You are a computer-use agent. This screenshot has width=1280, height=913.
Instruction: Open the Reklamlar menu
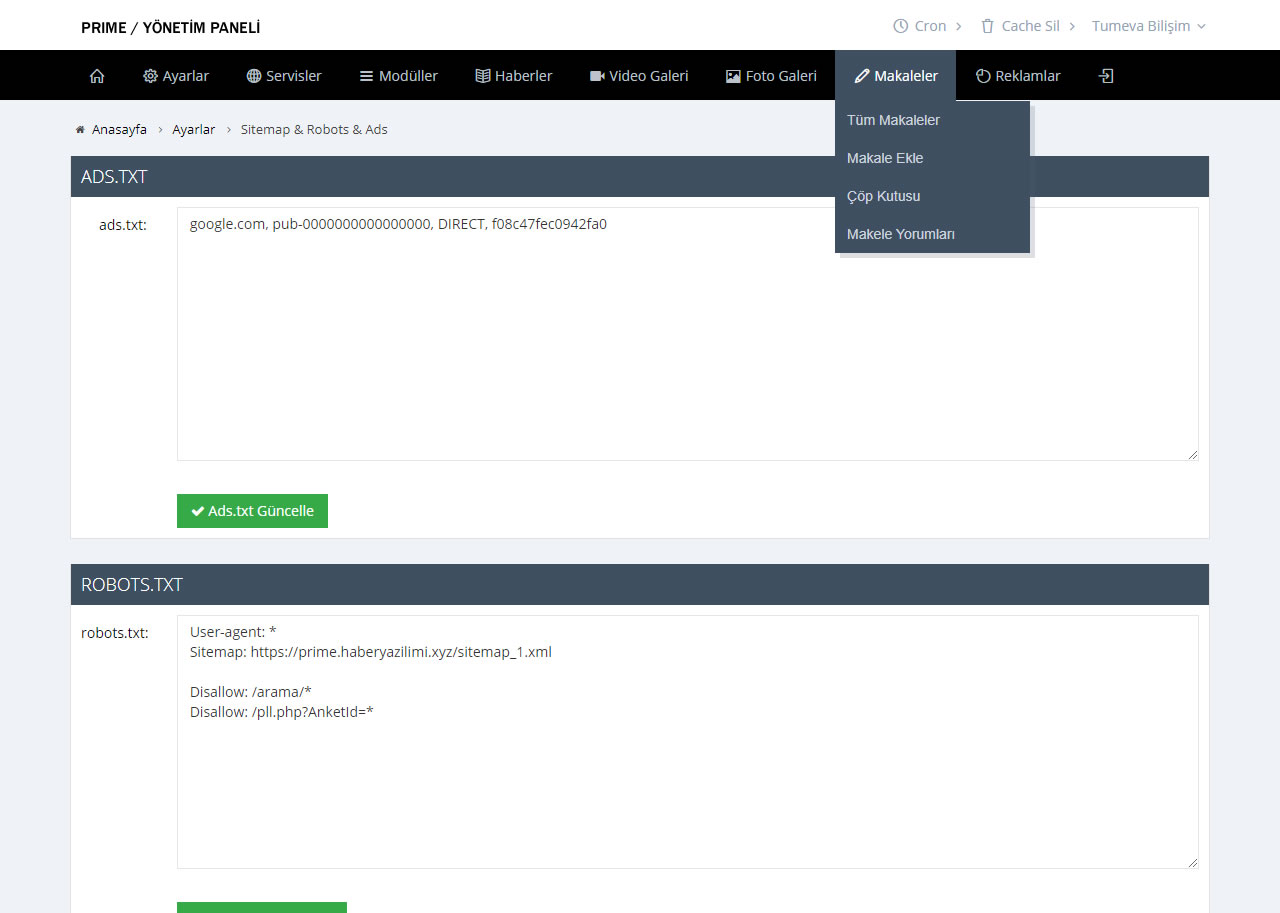click(1018, 76)
